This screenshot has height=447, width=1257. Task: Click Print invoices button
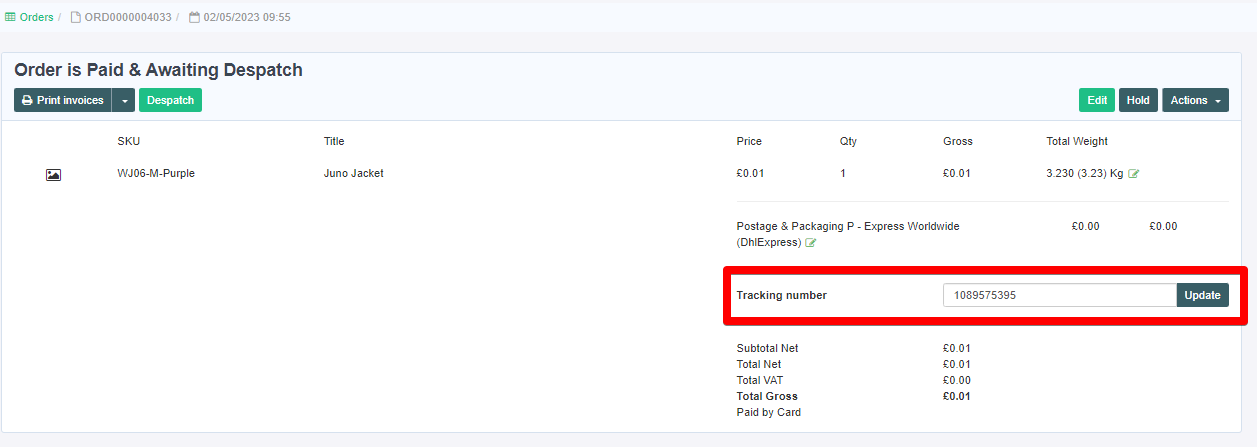pos(63,100)
